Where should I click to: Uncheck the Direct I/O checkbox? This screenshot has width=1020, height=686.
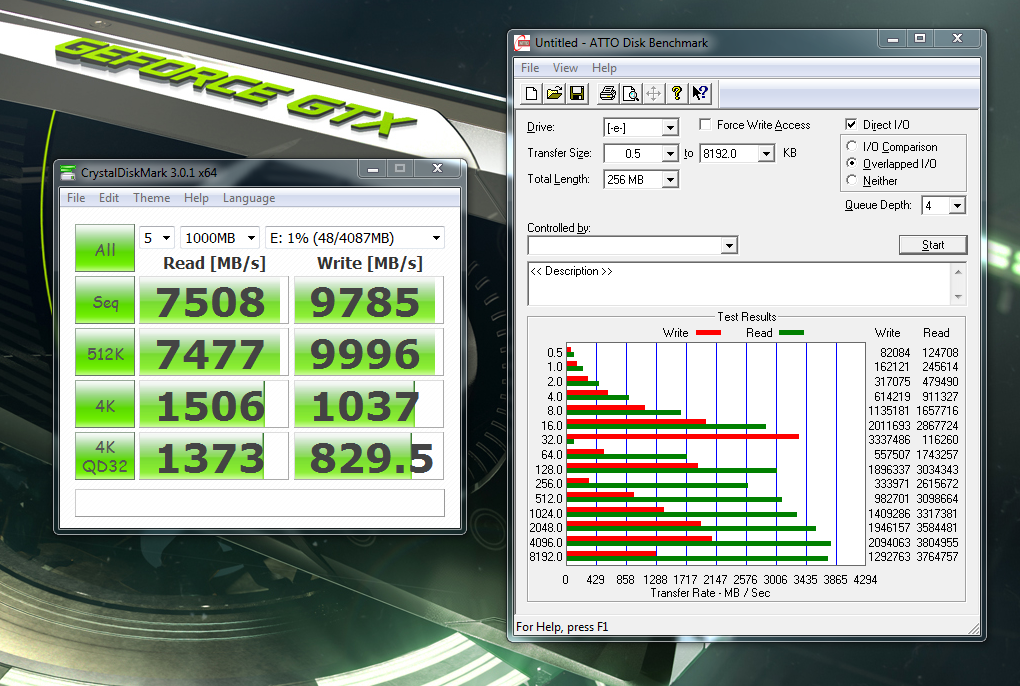[851, 124]
